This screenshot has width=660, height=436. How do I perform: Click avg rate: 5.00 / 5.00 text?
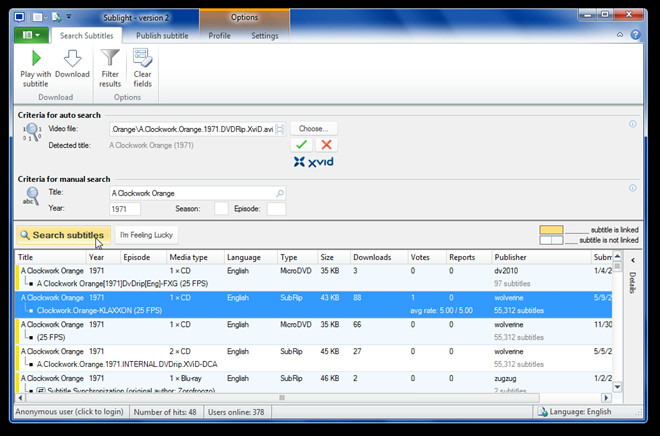pyautogui.click(x=441, y=311)
